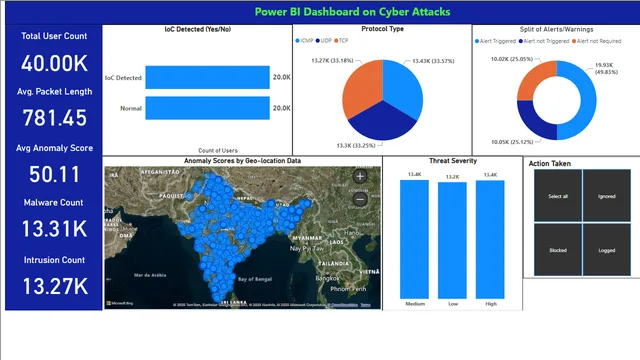Click the IoC Detected bar
Viewport: 640px width, 360px height.
coord(207,77)
